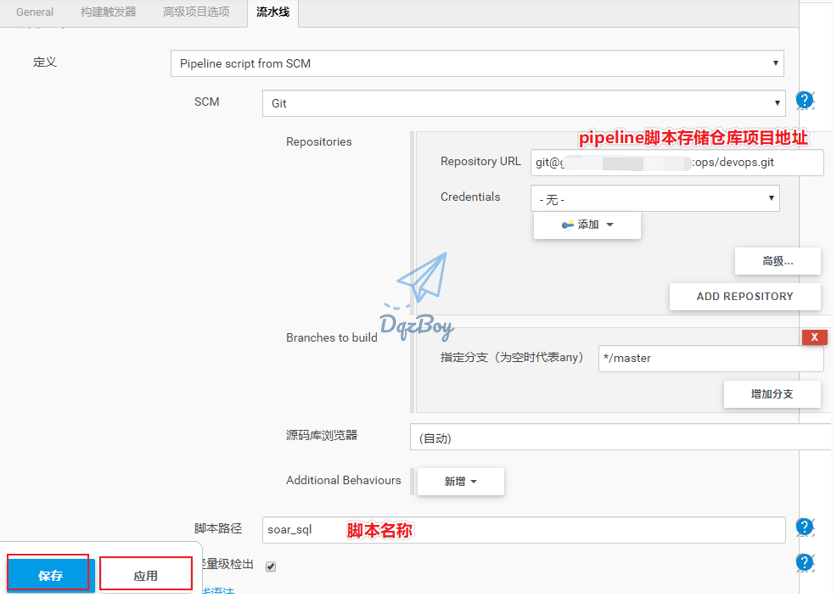
Task: Open the 定义 Pipeline script from SCM dropdown
Action: point(477,63)
